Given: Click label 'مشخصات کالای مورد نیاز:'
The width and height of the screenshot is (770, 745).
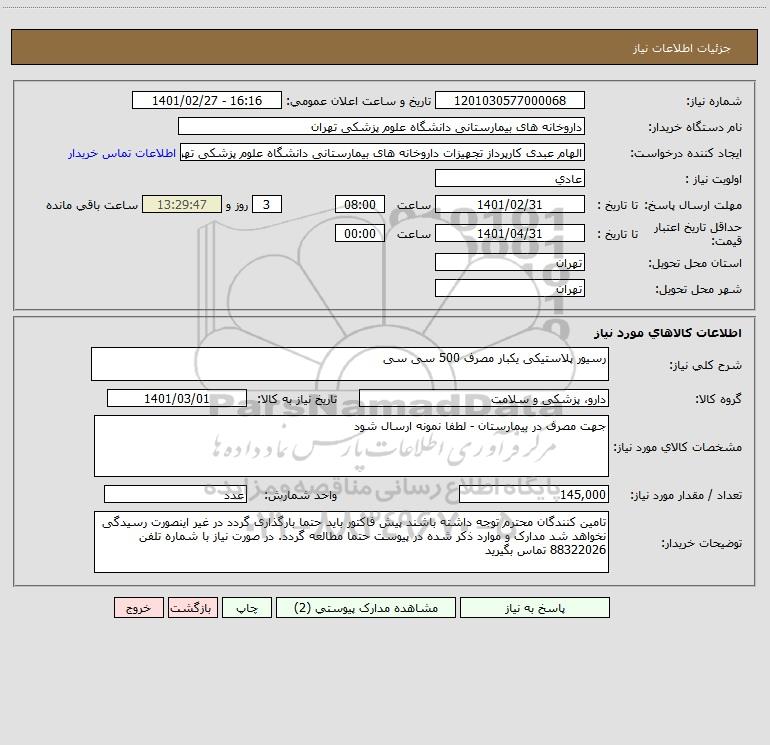Looking at the screenshot, I should click(678, 447).
